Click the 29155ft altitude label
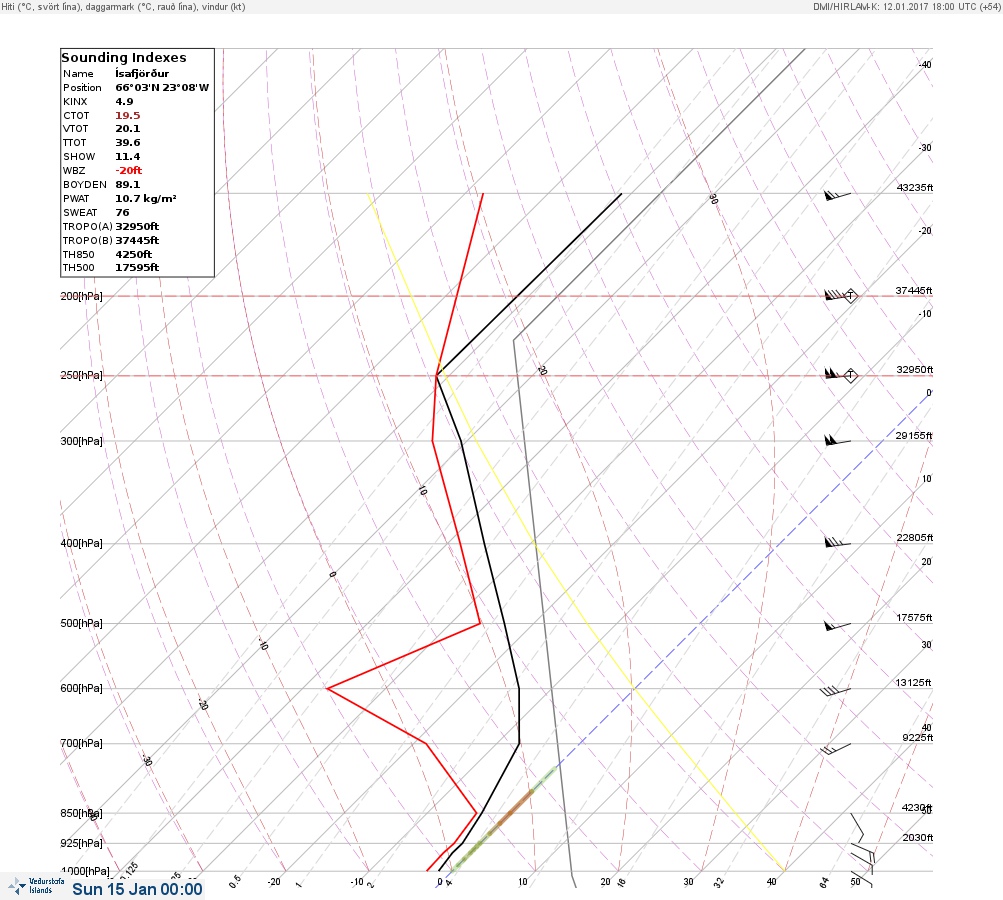The width and height of the screenshot is (1003, 900). pyautogui.click(x=914, y=436)
